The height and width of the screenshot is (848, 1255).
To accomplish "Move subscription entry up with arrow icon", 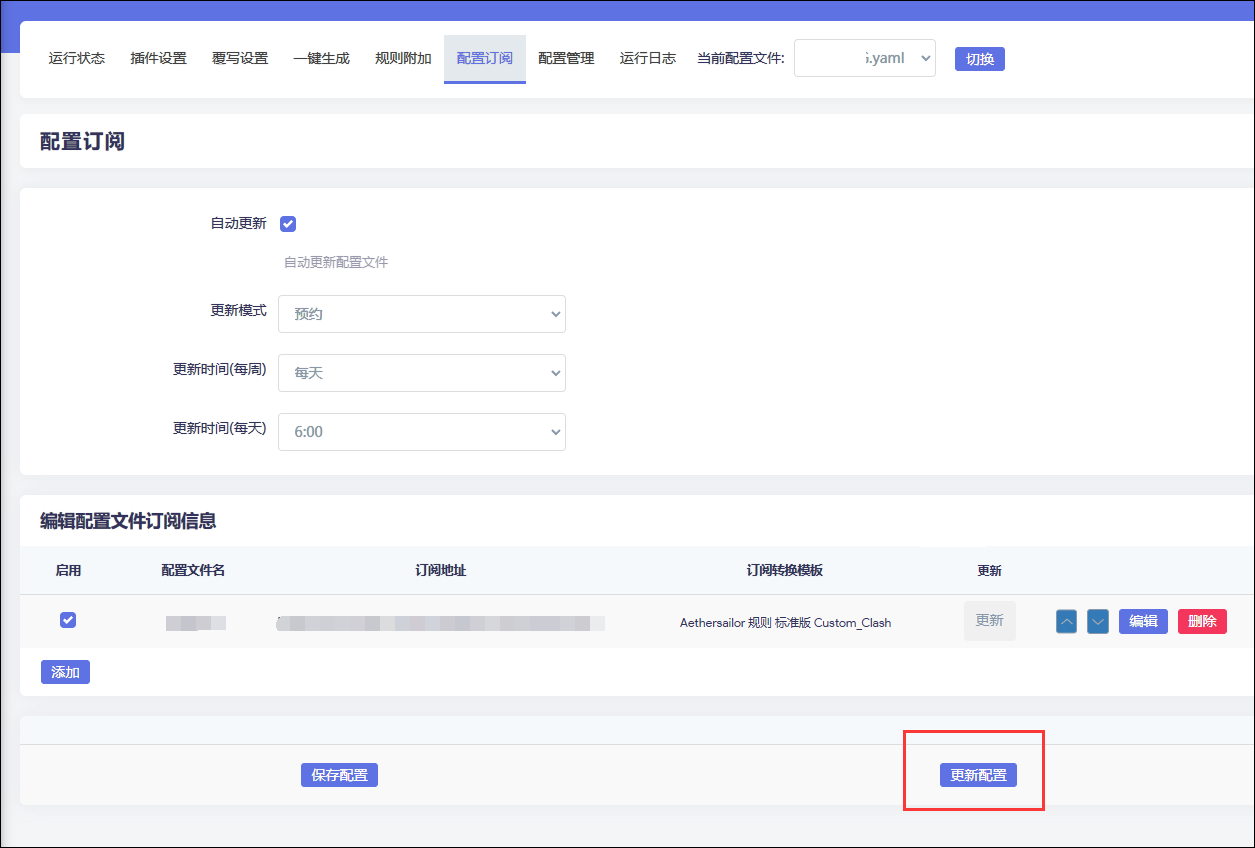I will pos(1065,621).
